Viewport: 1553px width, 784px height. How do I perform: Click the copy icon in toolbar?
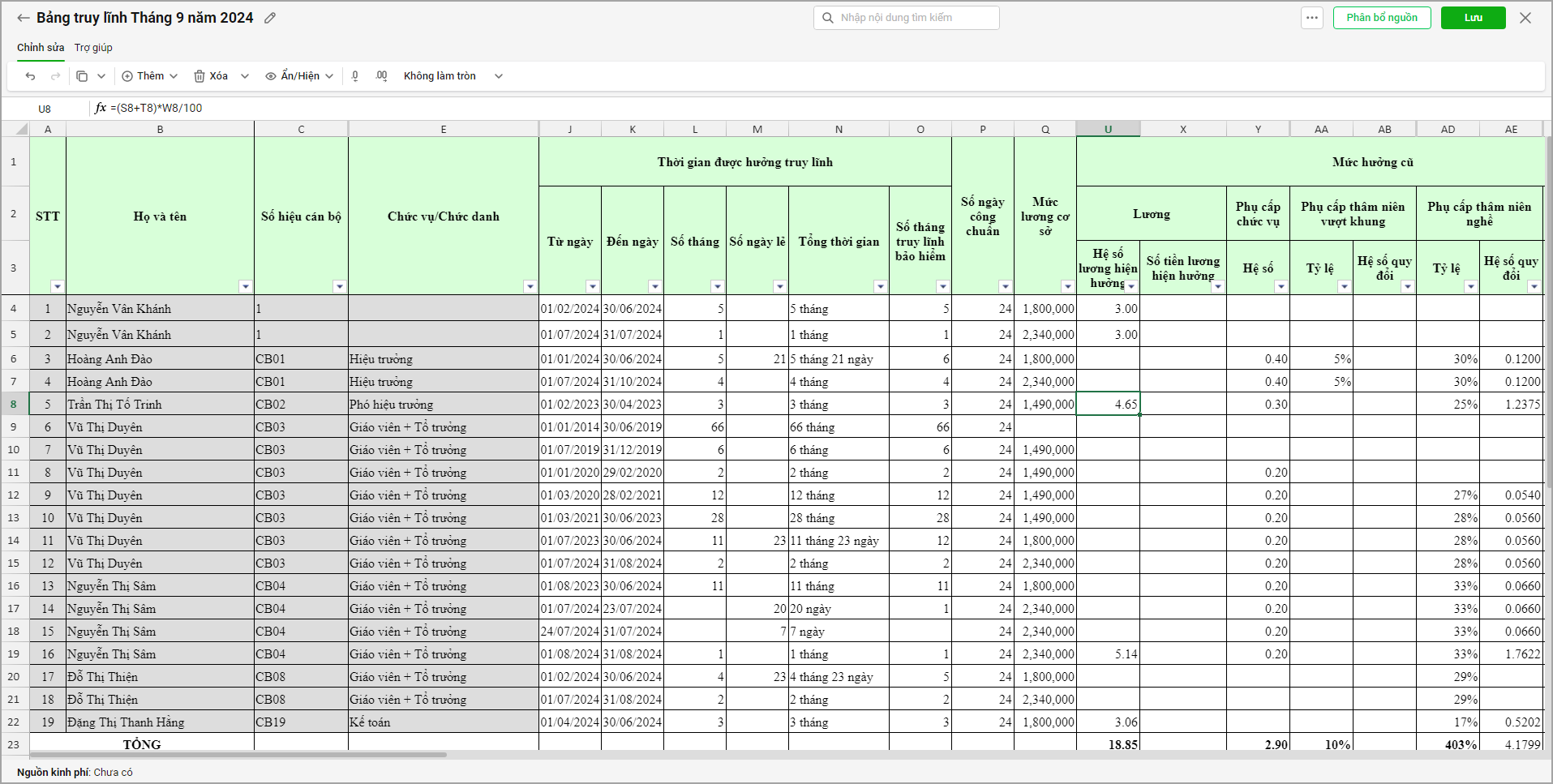click(x=82, y=76)
